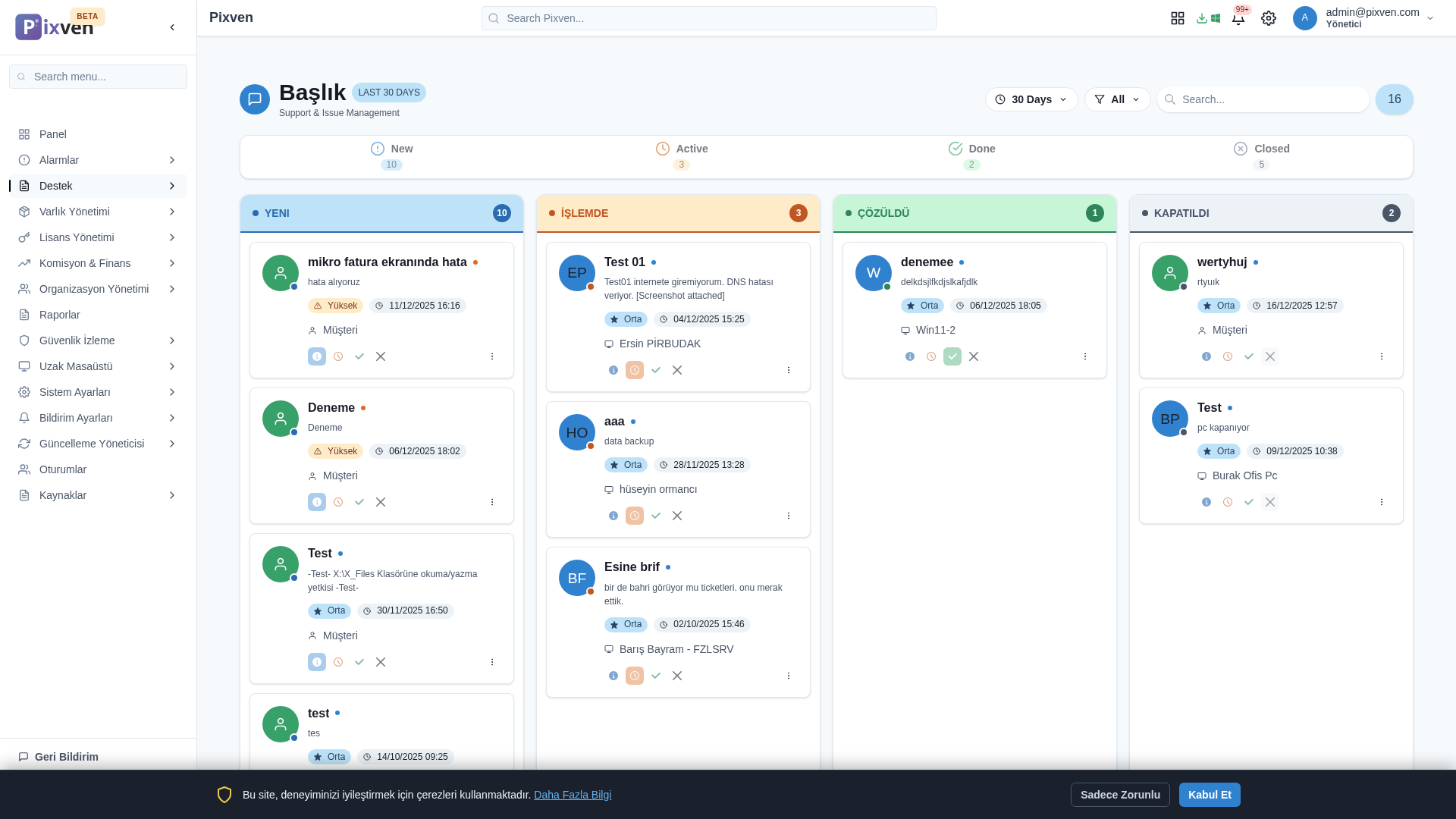This screenshot has width=1456, height=819.
Task: Open the apps grid icon in header
Action: [1177, 18]
